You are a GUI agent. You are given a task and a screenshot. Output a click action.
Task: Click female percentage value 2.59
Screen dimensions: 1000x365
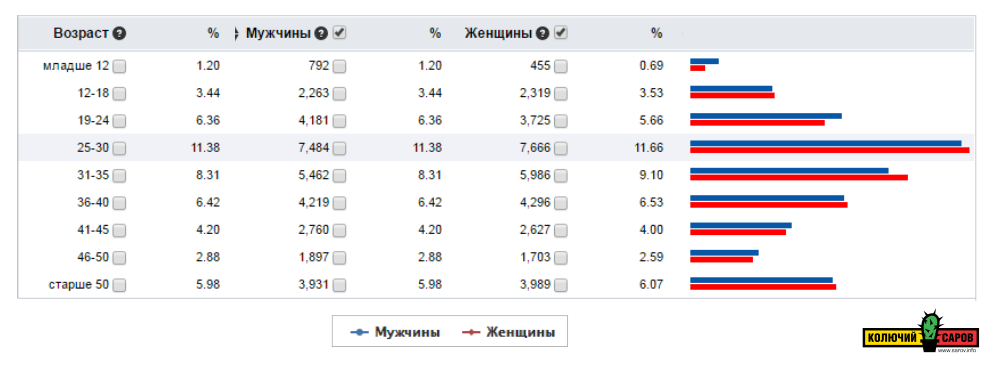[652, 258]
